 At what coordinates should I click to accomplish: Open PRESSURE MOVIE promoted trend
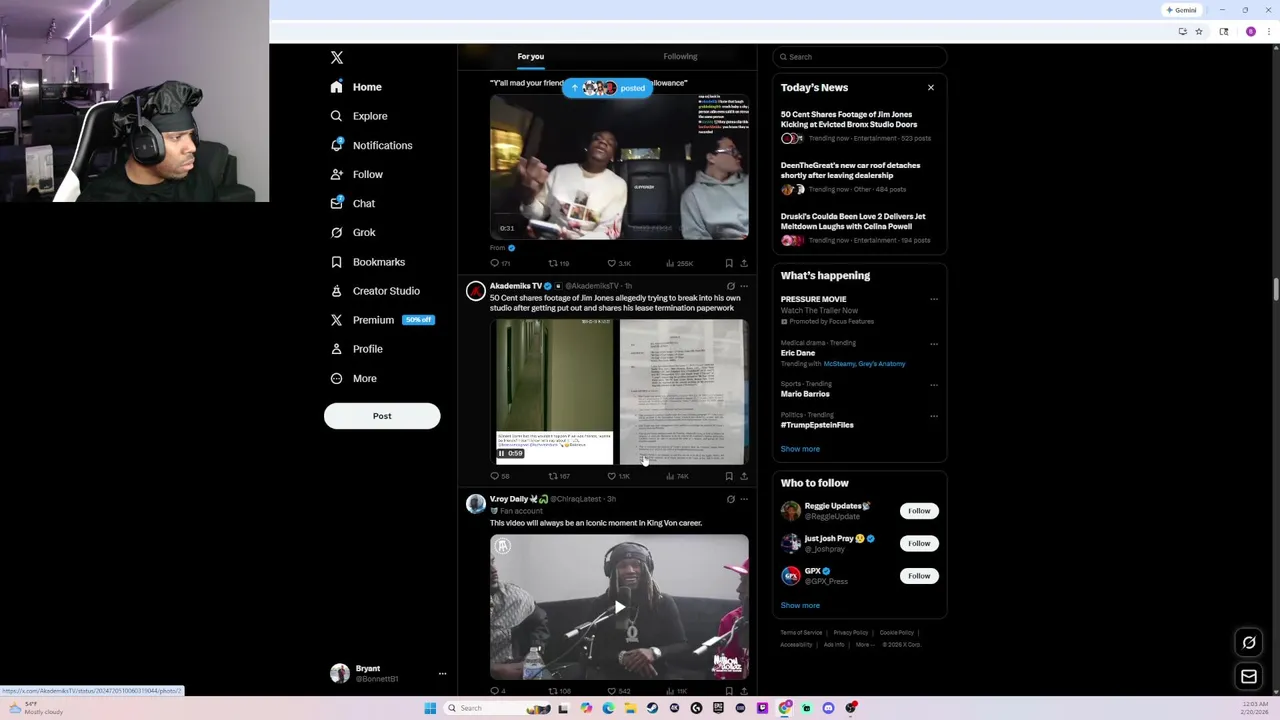click(x=813, y=299)
